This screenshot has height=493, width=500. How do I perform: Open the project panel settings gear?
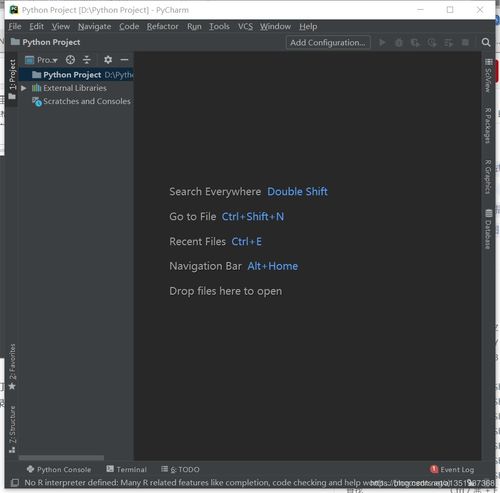click(x=108, y=60)
